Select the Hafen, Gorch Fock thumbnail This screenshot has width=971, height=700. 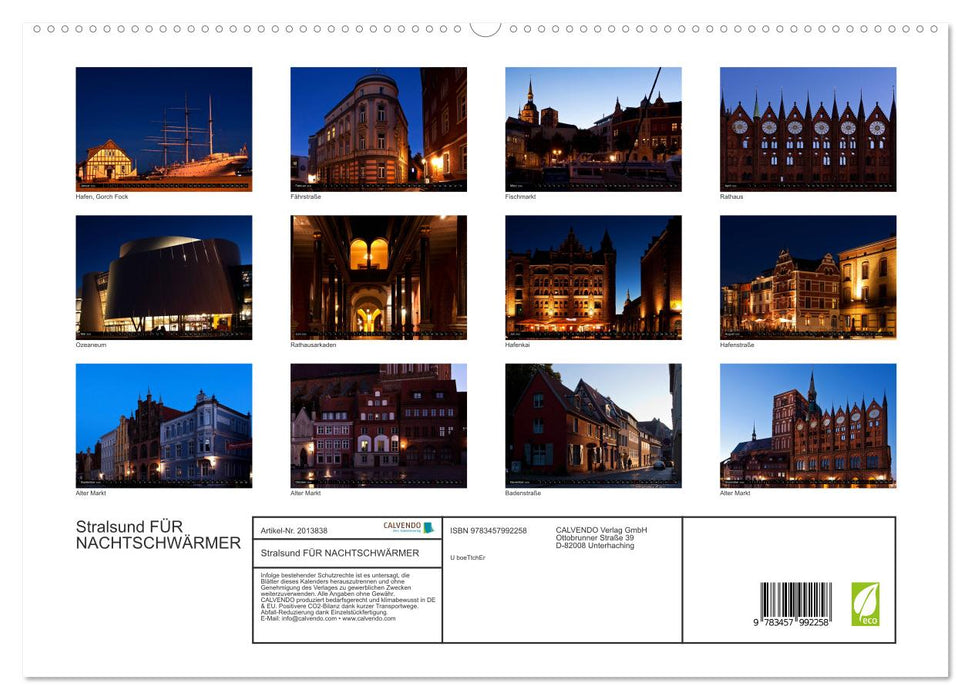click(x=163, y=128)
